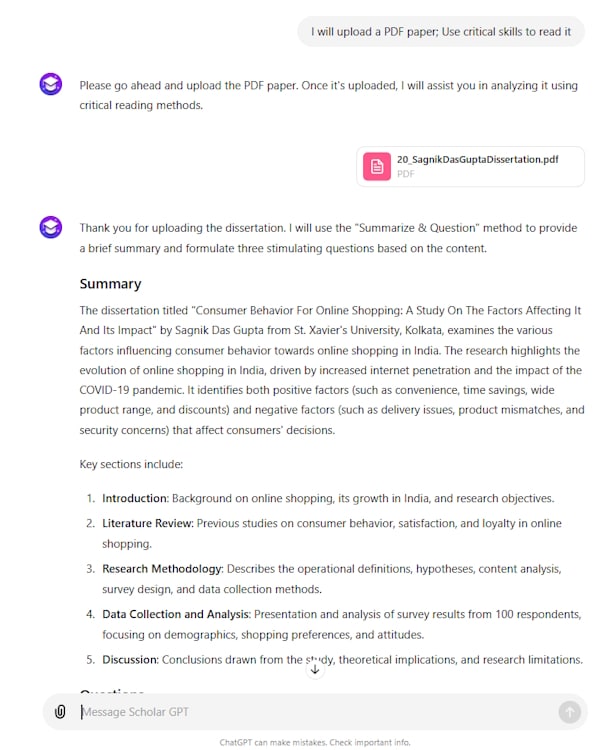
Task: Click the "ChatGPT can make mistakes" disclaimer
Action: coord(315,742)
